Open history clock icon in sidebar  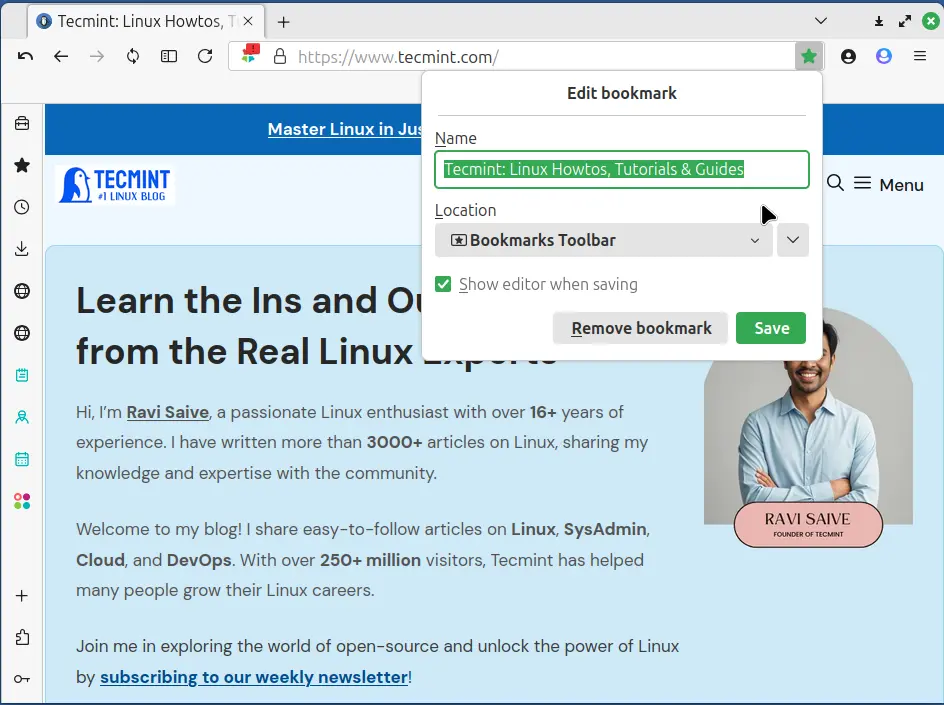coord(22,207)
